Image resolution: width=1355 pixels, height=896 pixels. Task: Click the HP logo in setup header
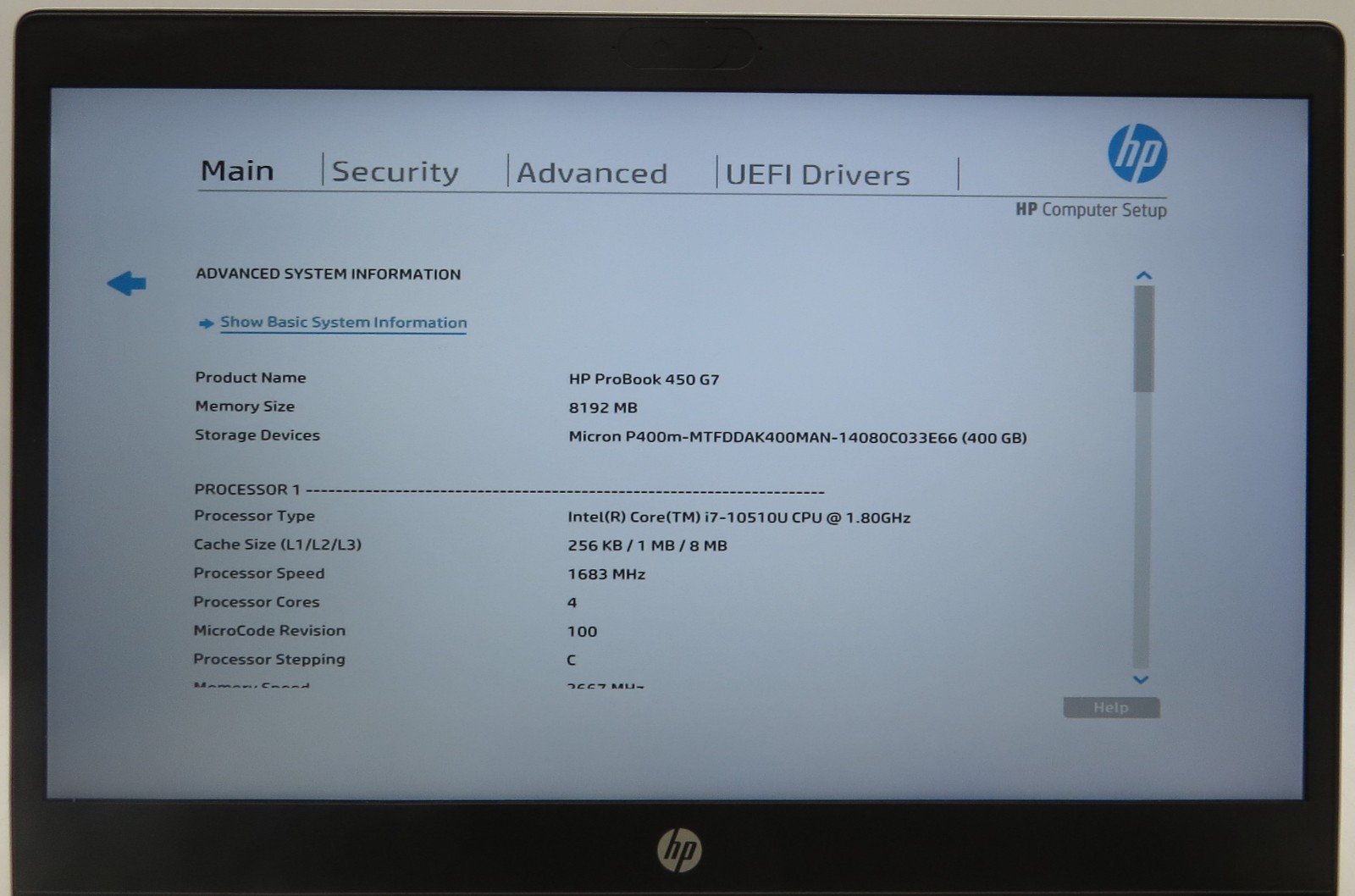pyautogui.click(x=1137, y=153)
